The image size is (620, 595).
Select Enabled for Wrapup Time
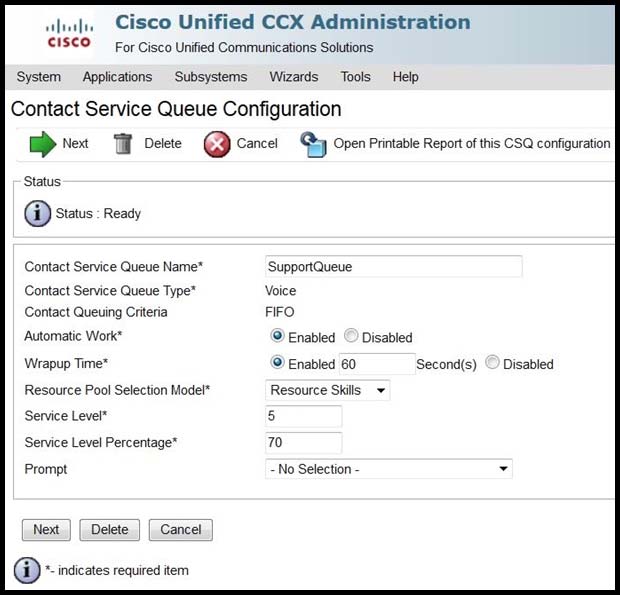point(277,363)
